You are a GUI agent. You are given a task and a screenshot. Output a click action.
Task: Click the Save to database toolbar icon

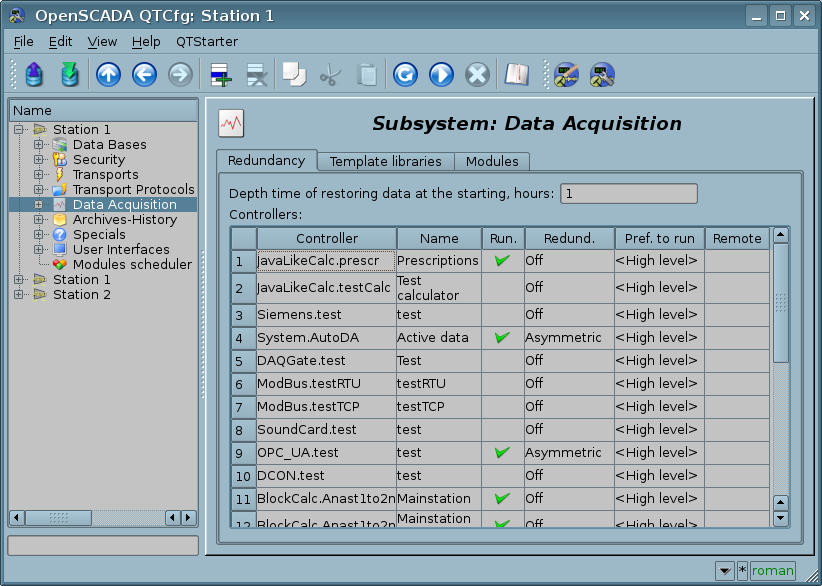pyautogui.click(x=68, y=74)
